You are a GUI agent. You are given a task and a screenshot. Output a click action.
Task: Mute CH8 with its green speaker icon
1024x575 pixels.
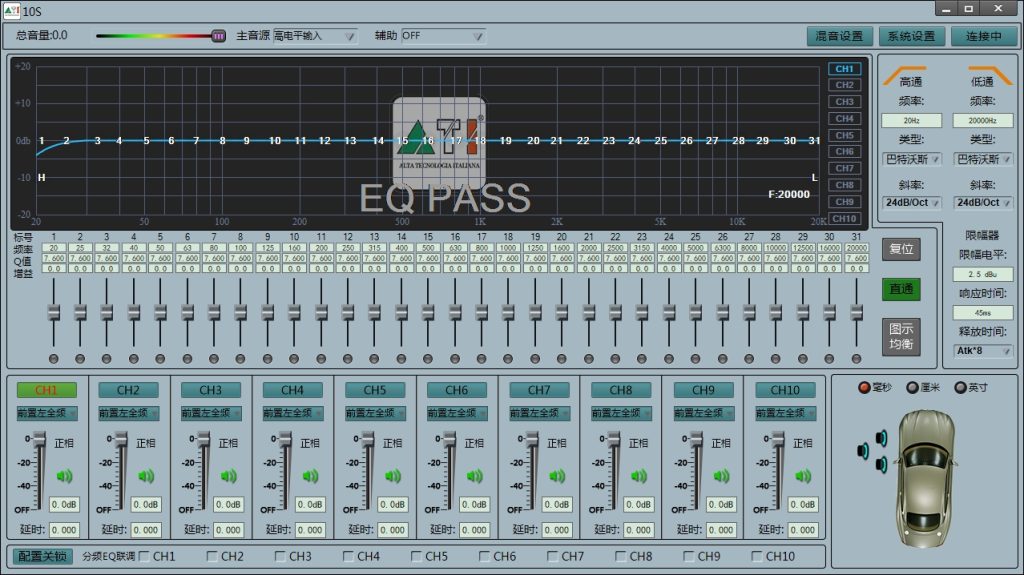[639, 476]
